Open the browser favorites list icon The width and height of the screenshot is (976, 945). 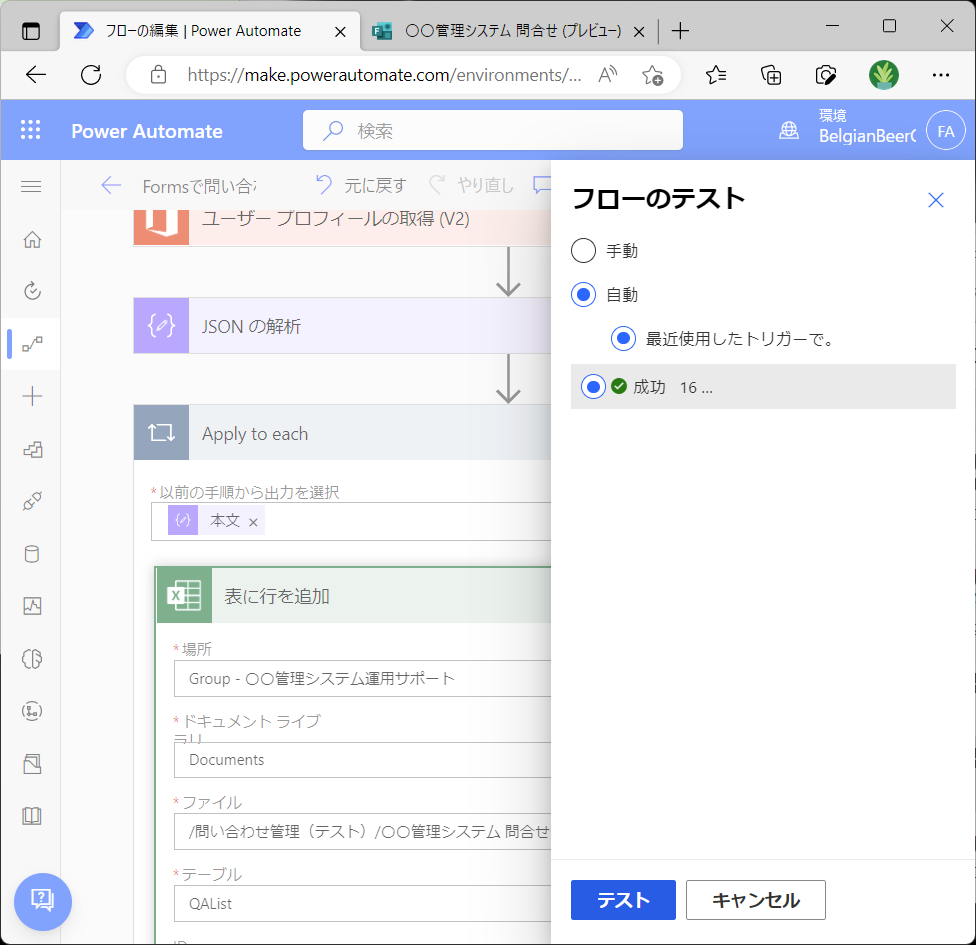(x=716, y=75)
